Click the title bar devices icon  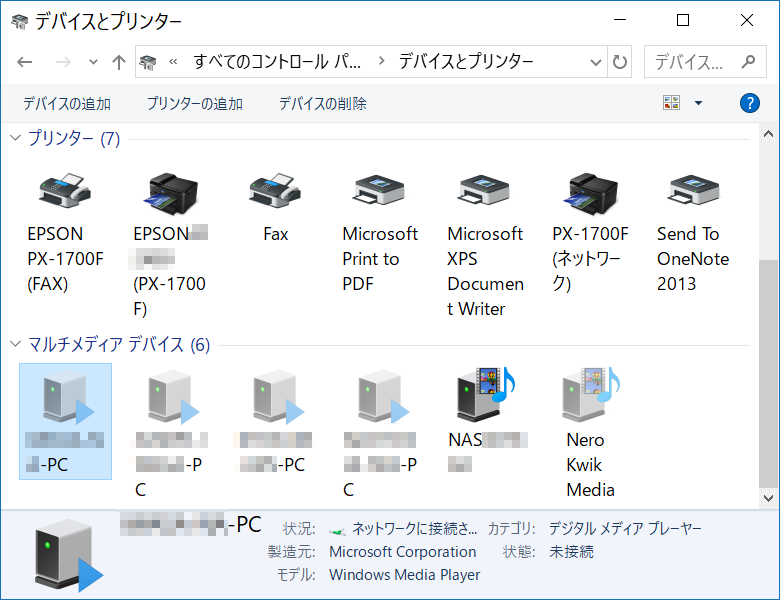click(19, 21)
